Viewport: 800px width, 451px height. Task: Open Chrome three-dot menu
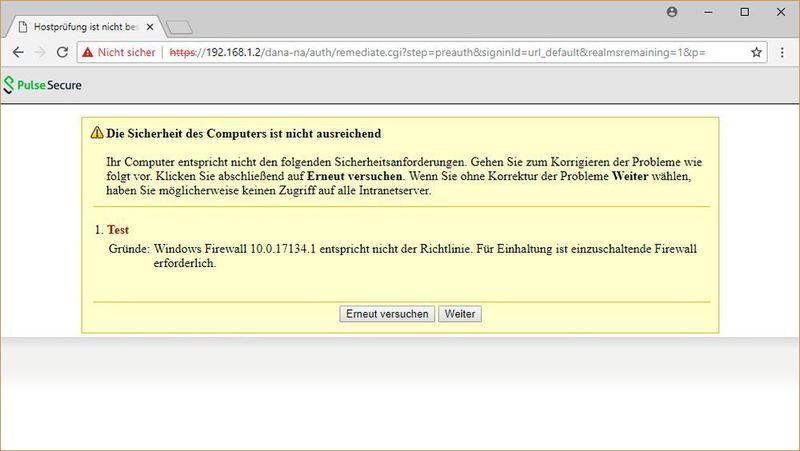(x=782, y=52)
